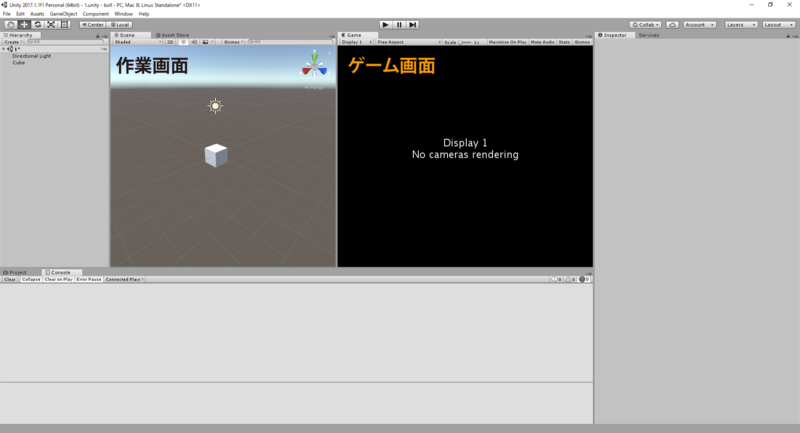
Task: Select the Rect transform tool
Action: 64,24
